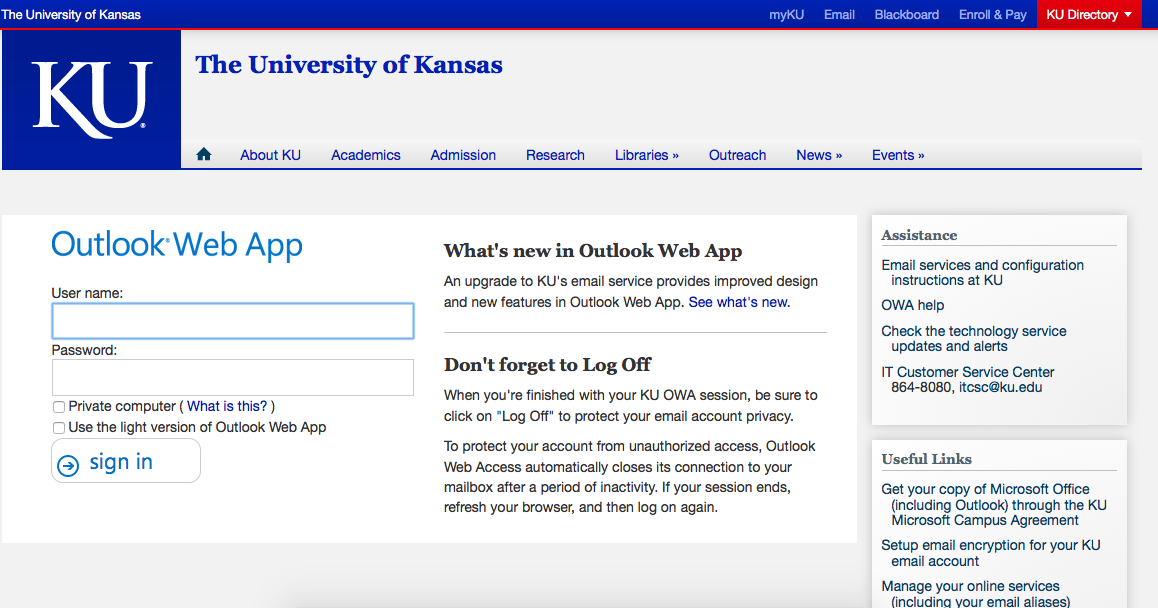
Task: Click the 'Outlook Web App' heading
Action: click(x=177, y=246)
